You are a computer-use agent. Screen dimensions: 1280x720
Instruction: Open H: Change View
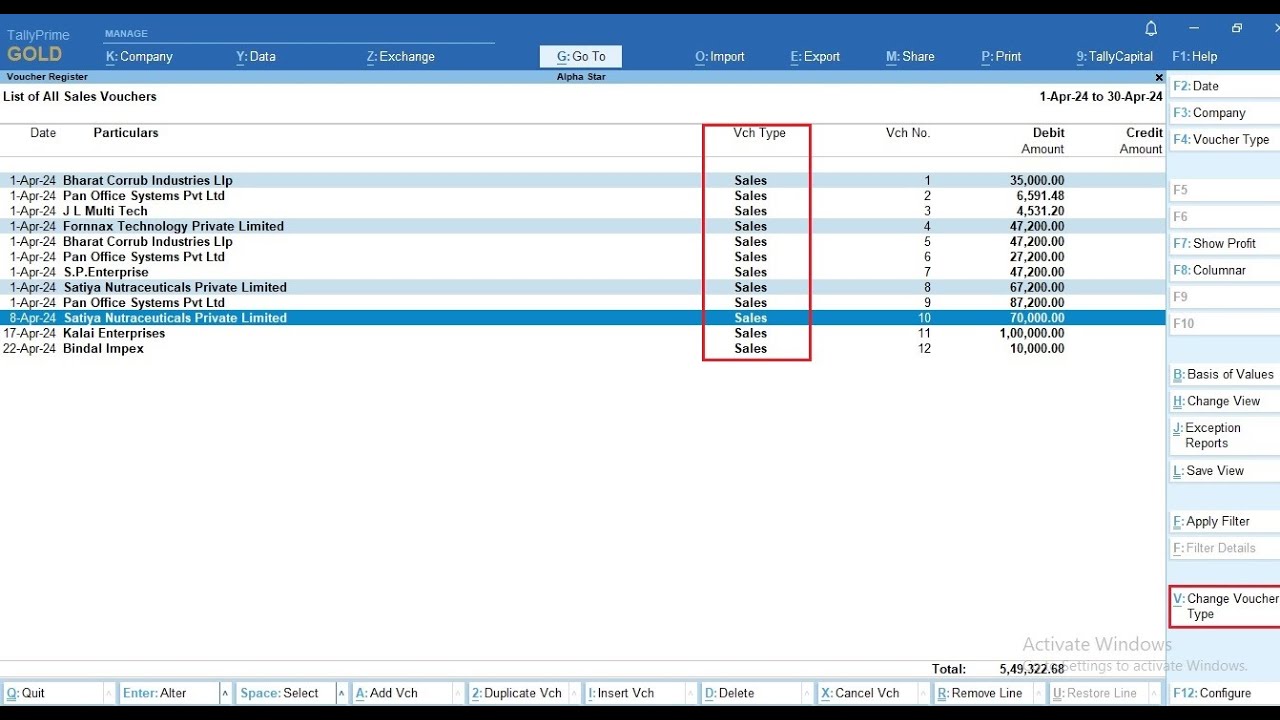click(1224, 401)
